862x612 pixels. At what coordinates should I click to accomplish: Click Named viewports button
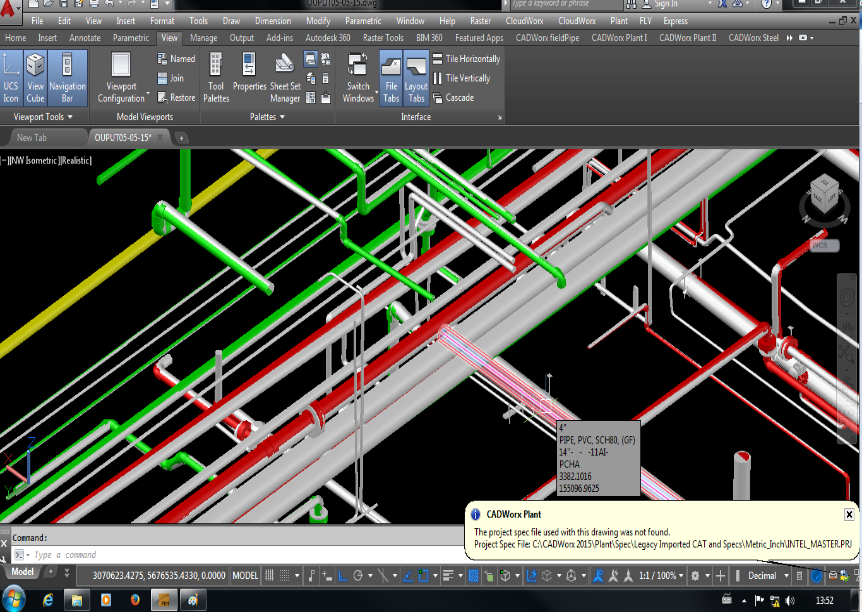point(176,59)
